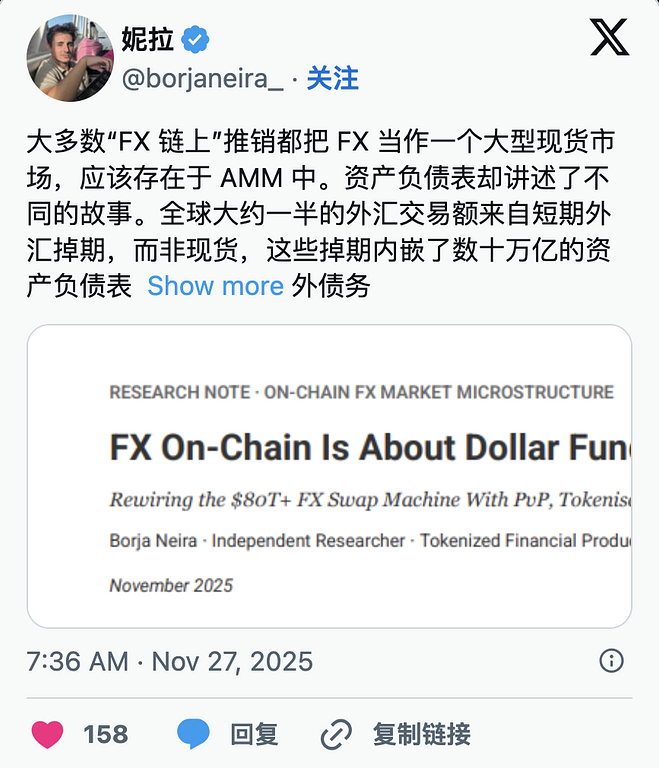
Task: Click the info circle icon
Action: coord(611,661)
